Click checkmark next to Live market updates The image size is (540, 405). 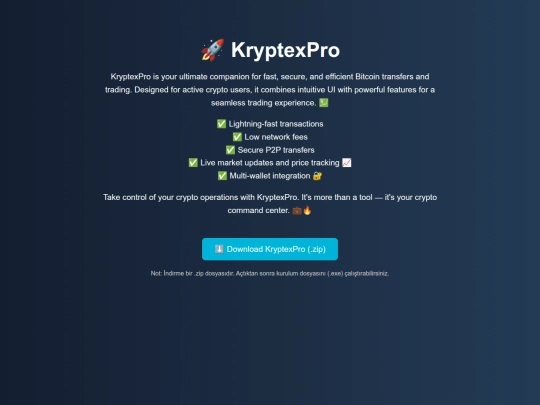click(193, 163)
